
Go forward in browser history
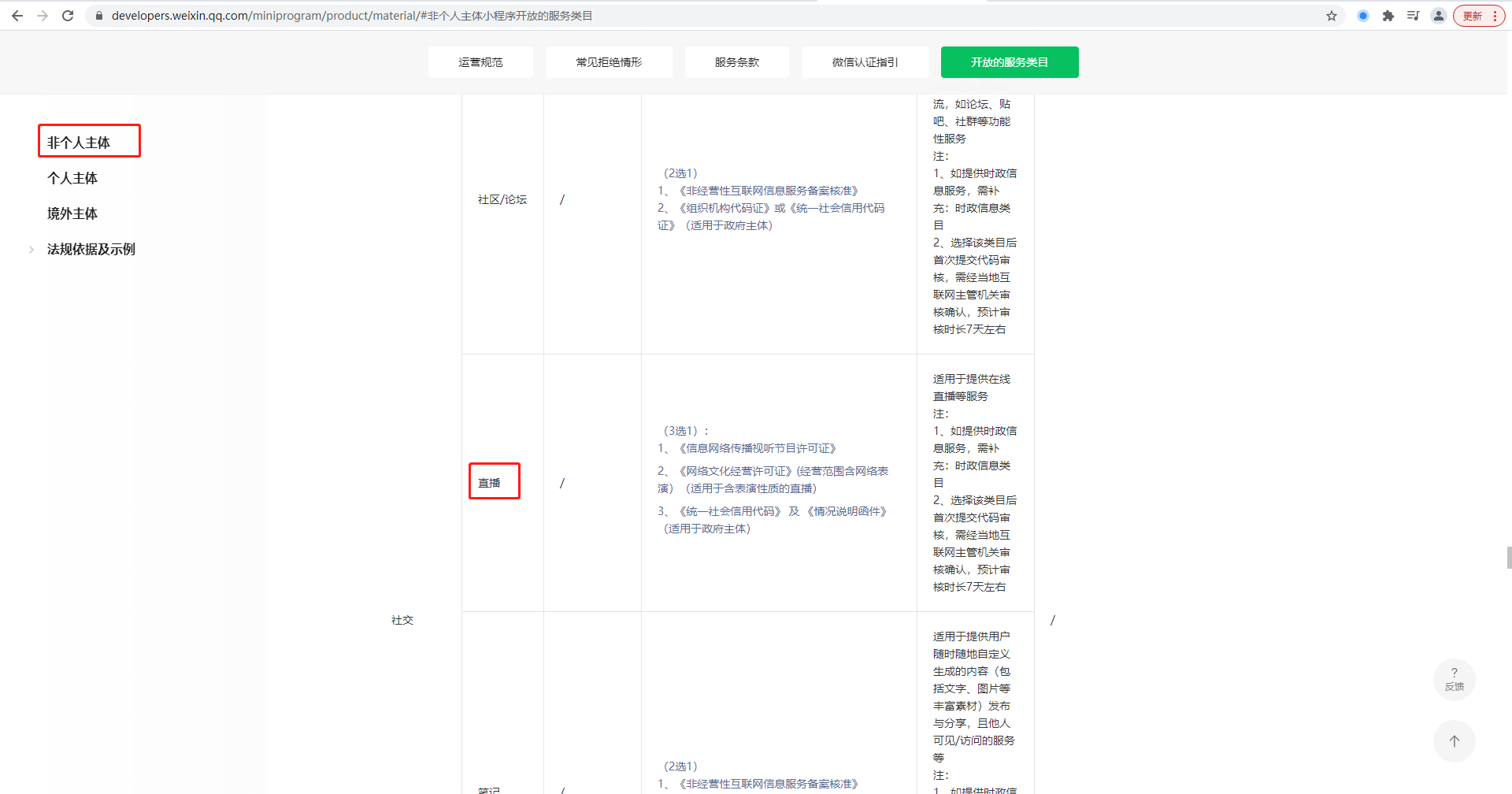pyautogui.click(x=43, y=16)
